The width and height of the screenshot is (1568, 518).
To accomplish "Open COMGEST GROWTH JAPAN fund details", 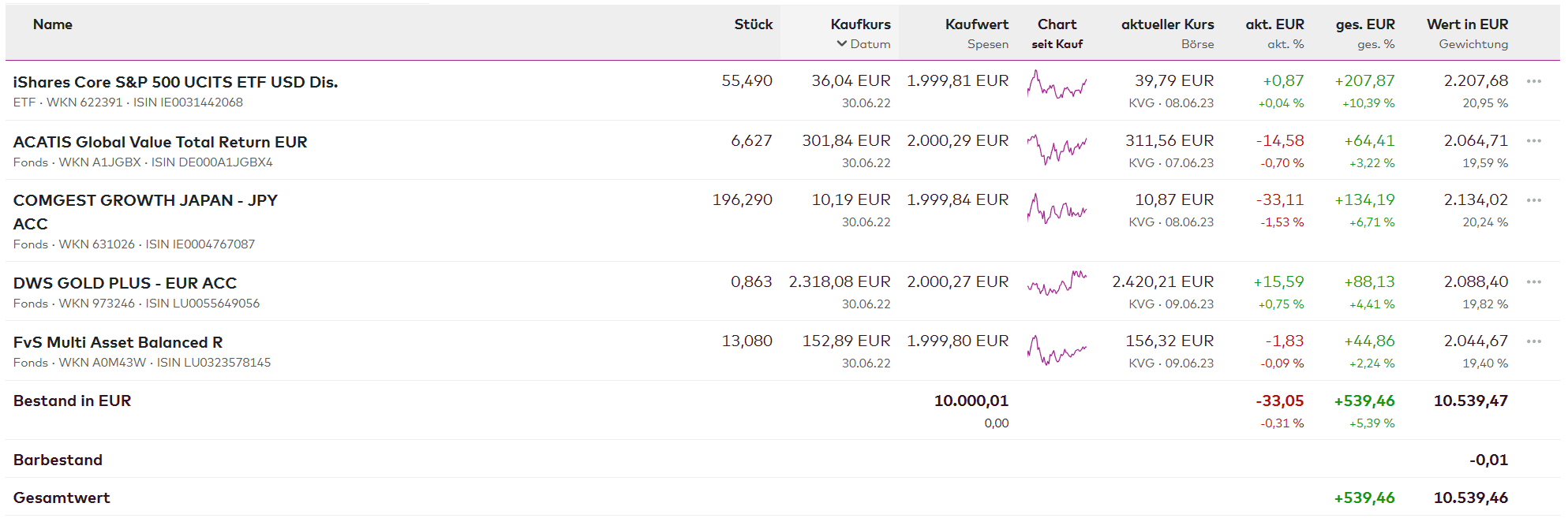I will 145,201.
